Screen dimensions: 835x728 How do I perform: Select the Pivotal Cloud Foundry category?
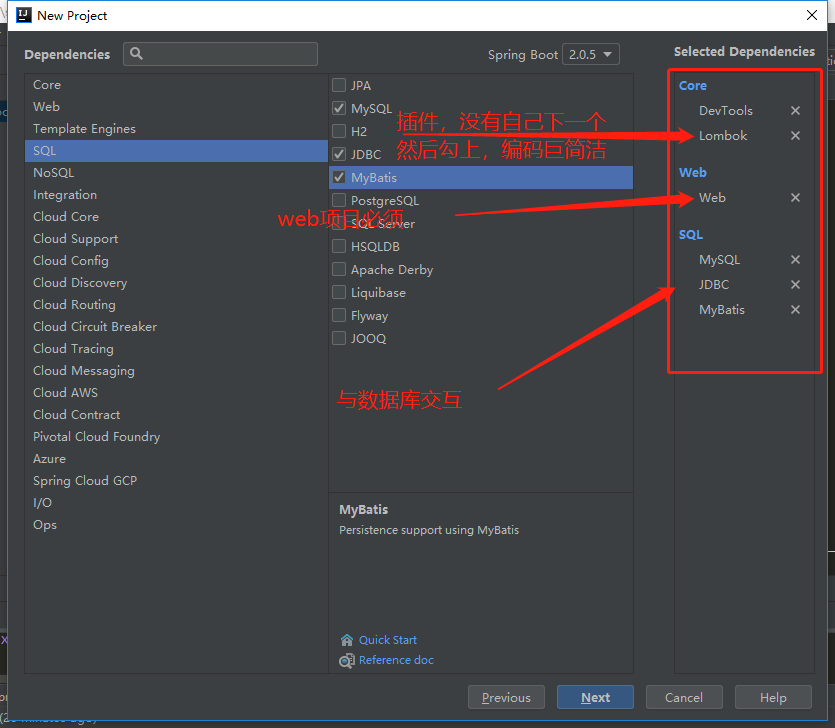click(x=176, y=437)
